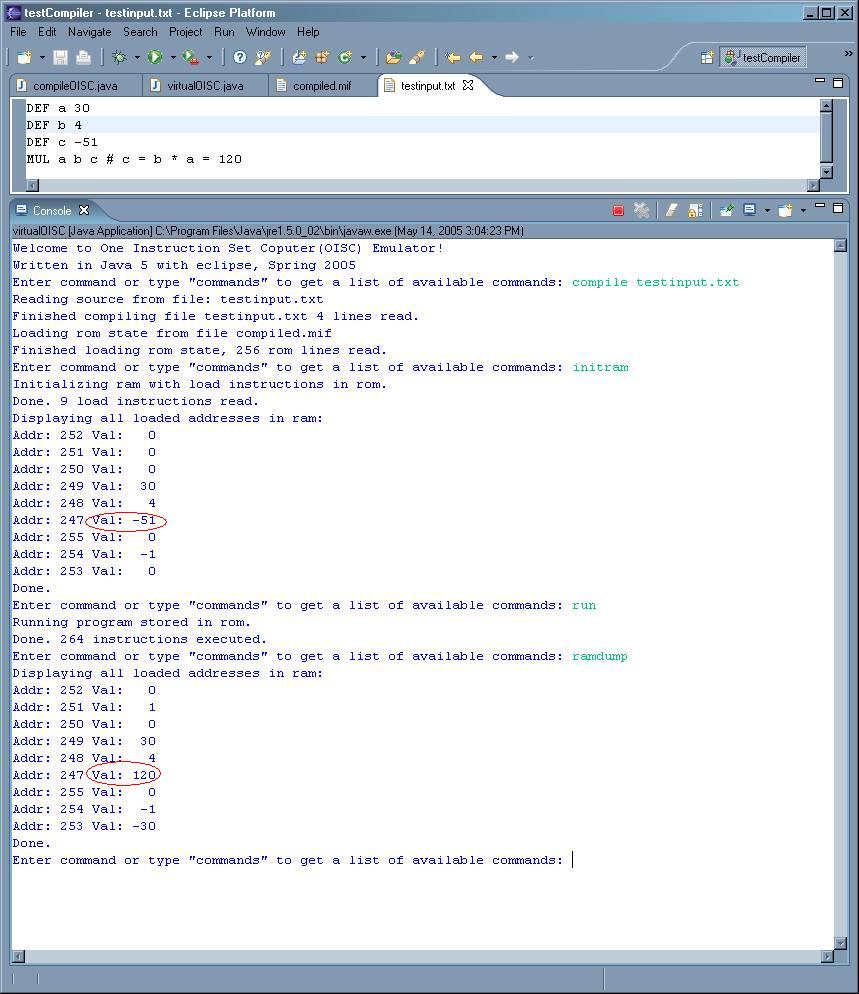Open the Display Selected Console dropdown arrow
The width and height of the screenshot is (859, 994).
tap(766, 210)
